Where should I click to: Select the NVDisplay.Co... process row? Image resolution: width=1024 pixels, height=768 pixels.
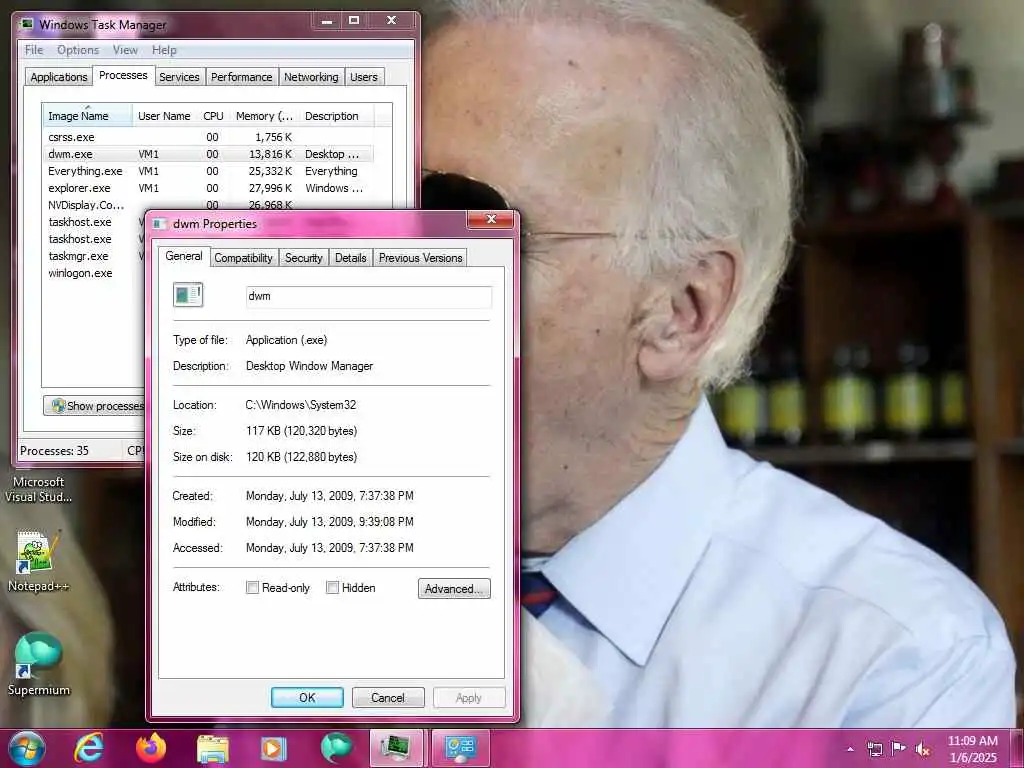pos(209,204)
